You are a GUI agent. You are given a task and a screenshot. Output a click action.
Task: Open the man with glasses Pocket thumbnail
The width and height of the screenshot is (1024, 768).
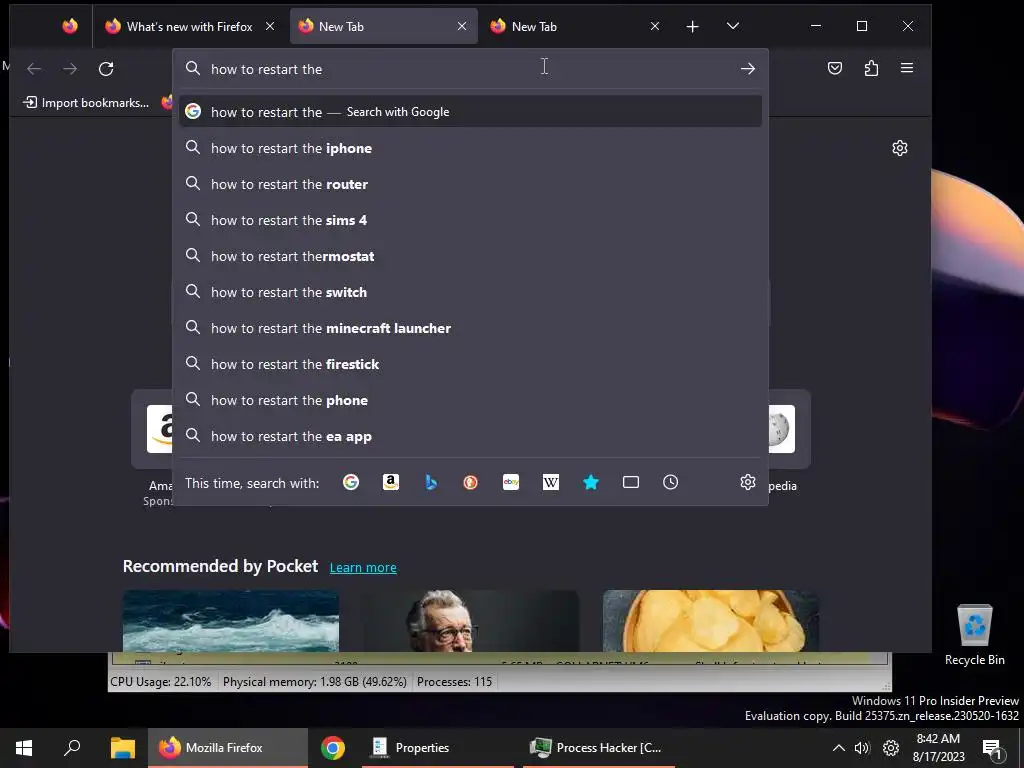(x=470, y=620)
